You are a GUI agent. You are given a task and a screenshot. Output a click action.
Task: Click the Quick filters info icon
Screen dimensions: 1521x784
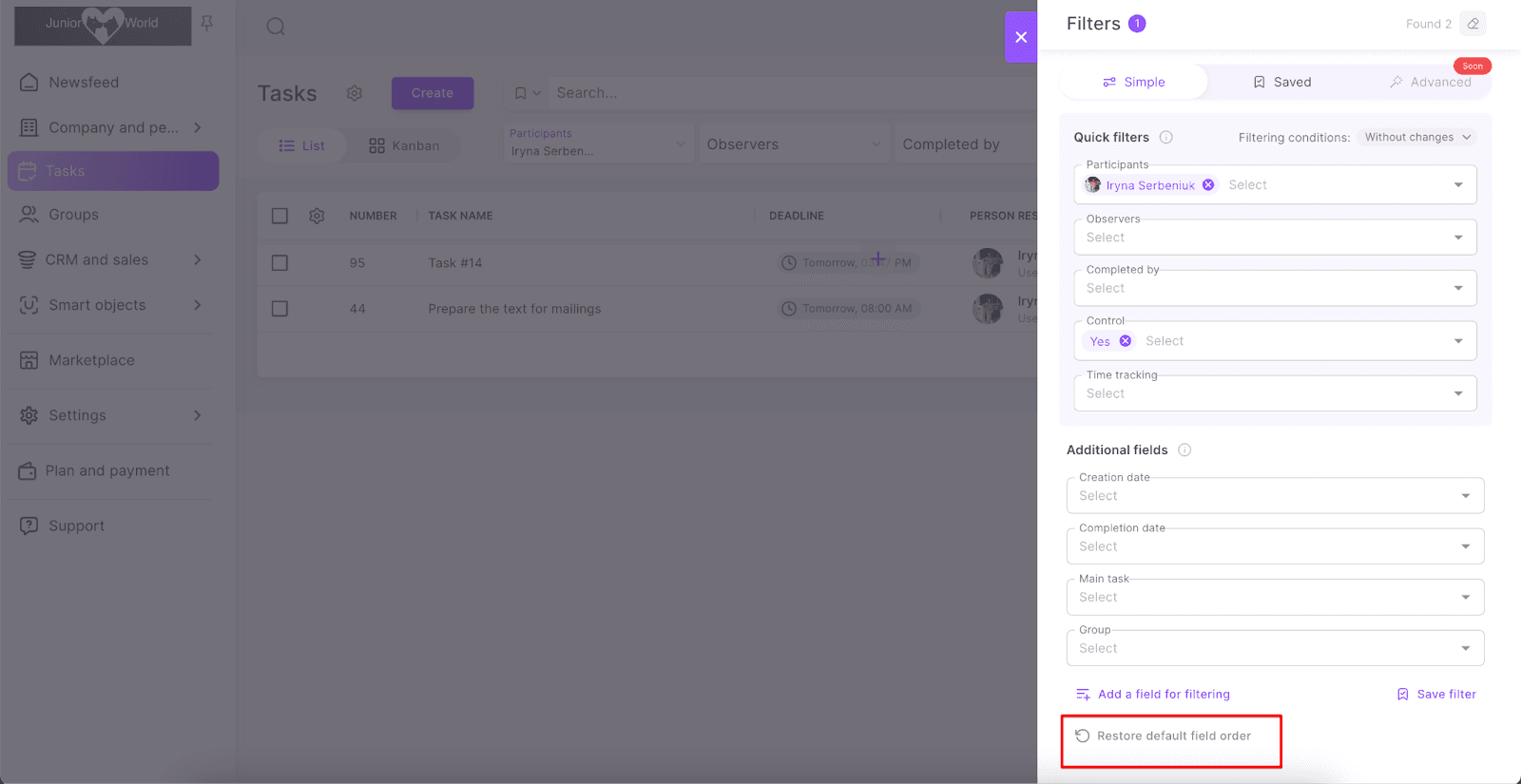(1166, 138)
